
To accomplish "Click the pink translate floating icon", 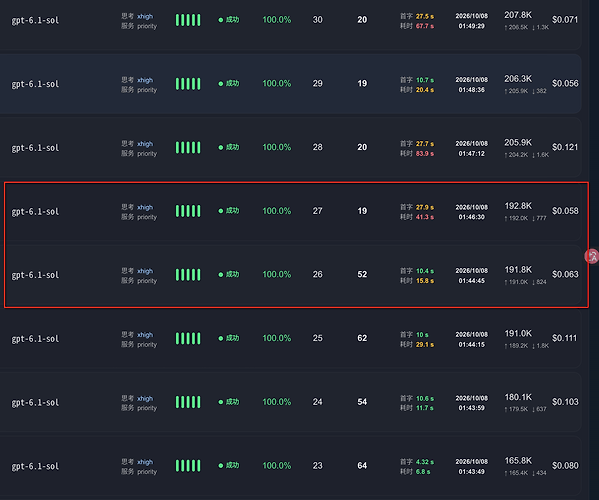I will tap(592, 256).
